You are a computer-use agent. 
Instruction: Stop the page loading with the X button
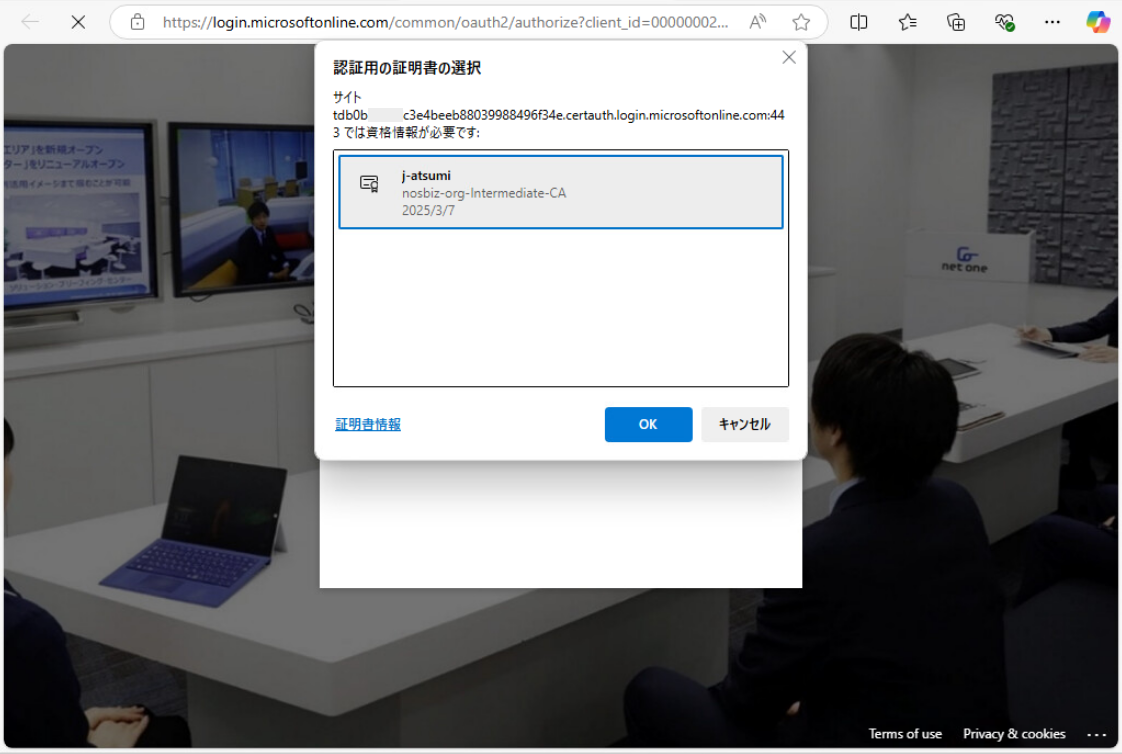78,21
